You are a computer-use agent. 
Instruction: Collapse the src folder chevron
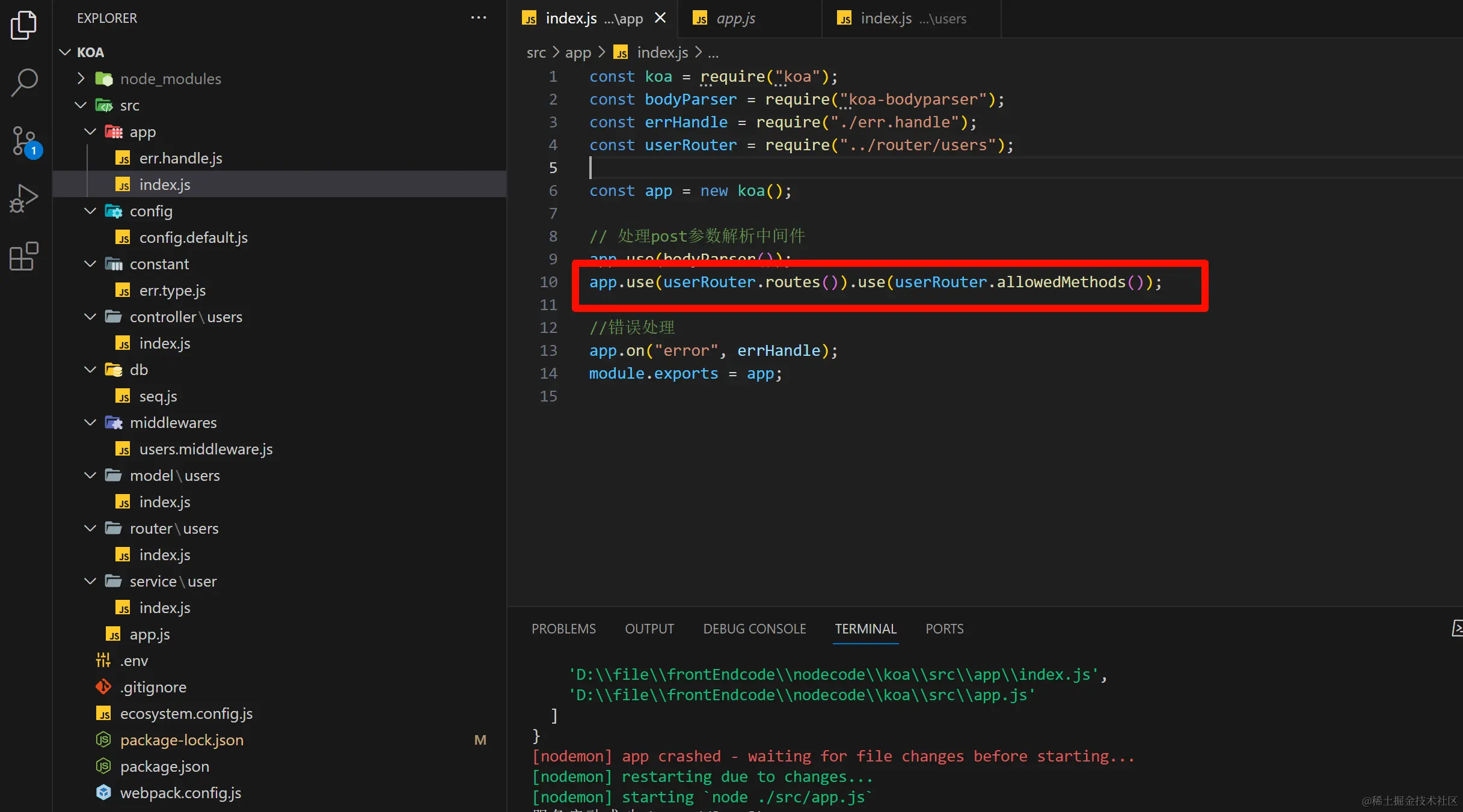pos(81,105)
